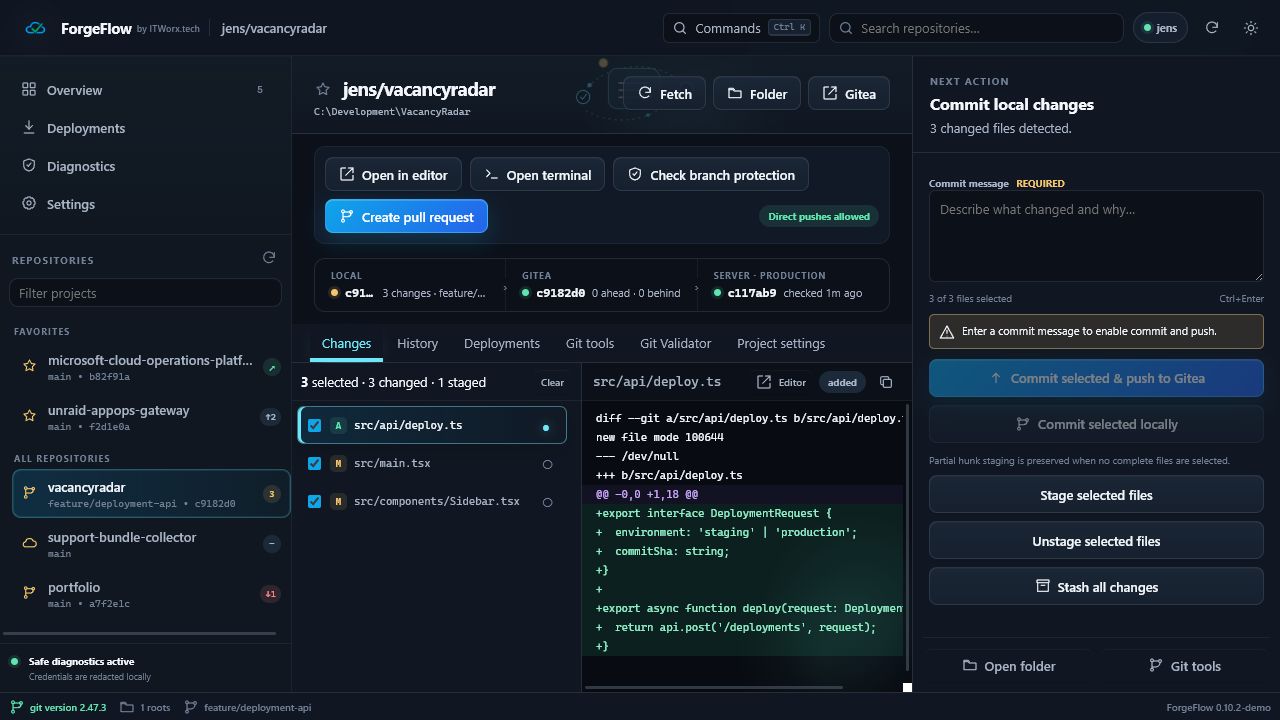Toggle staged circle for src/components/Sidebar.tsx
Image resolution: width=1280 pixels, height=720 pixels.
547,502
